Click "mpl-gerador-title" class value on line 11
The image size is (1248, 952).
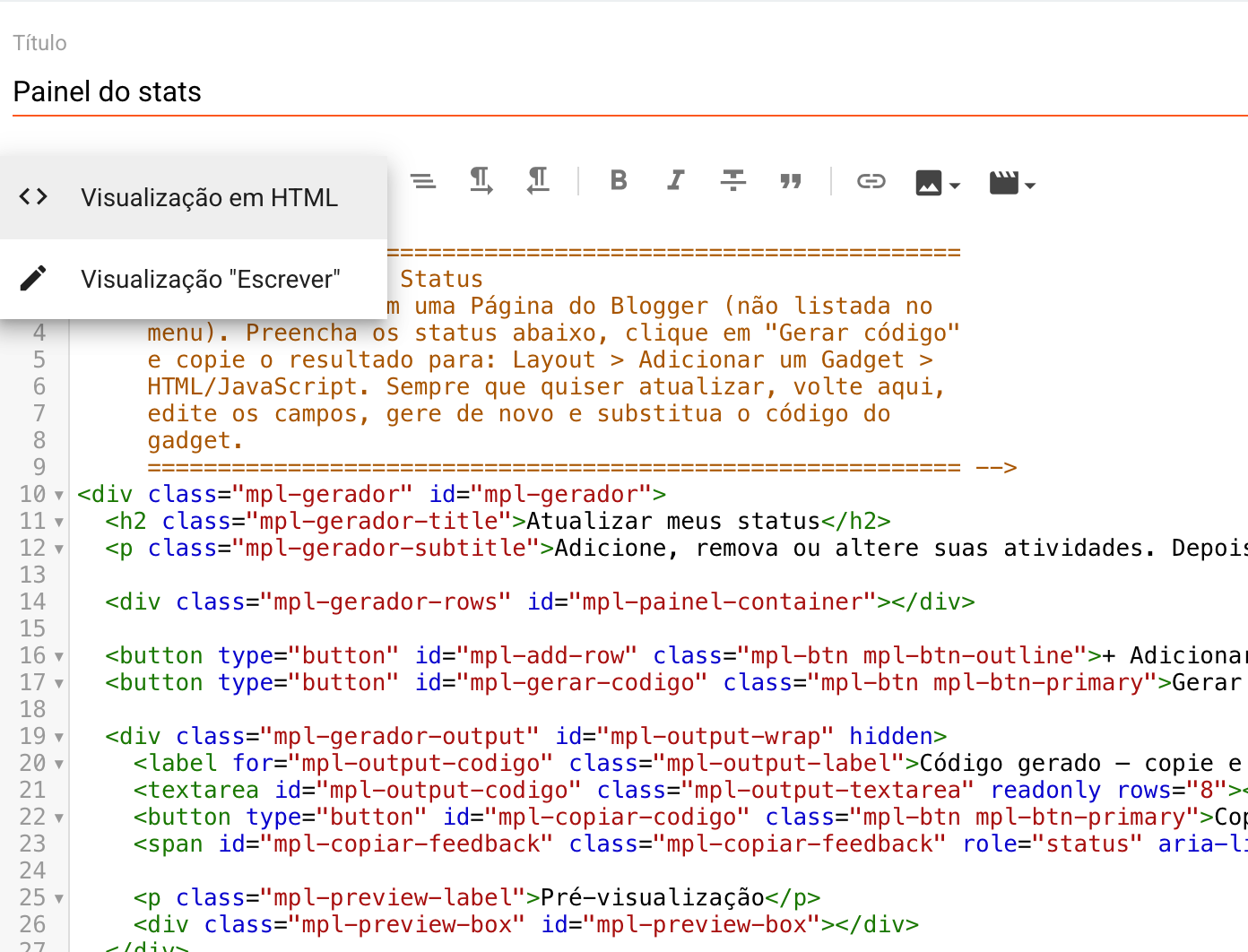coord(378,521)
